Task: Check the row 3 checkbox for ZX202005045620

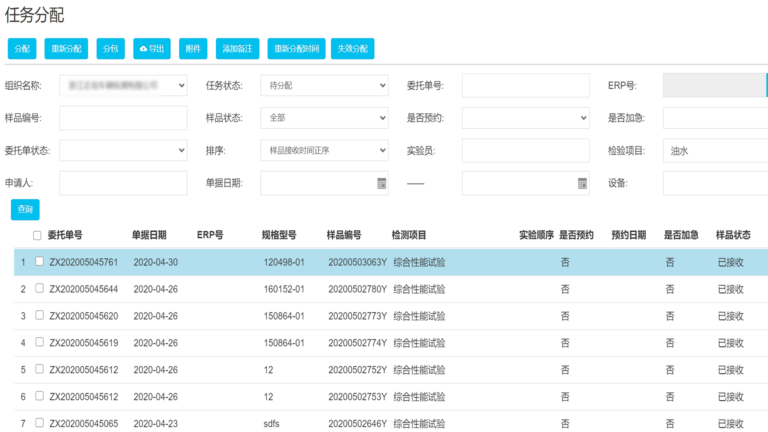Action: click(40, 315)
